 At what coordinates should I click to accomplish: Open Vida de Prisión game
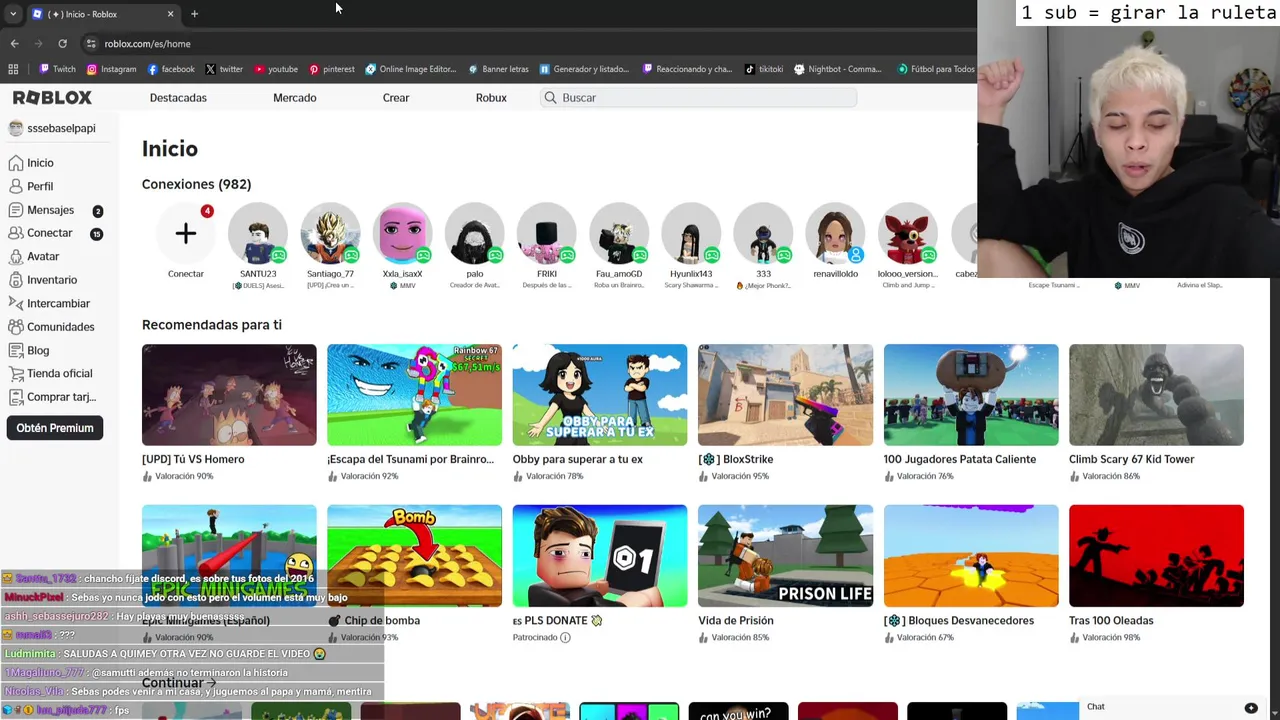point(785,556)
